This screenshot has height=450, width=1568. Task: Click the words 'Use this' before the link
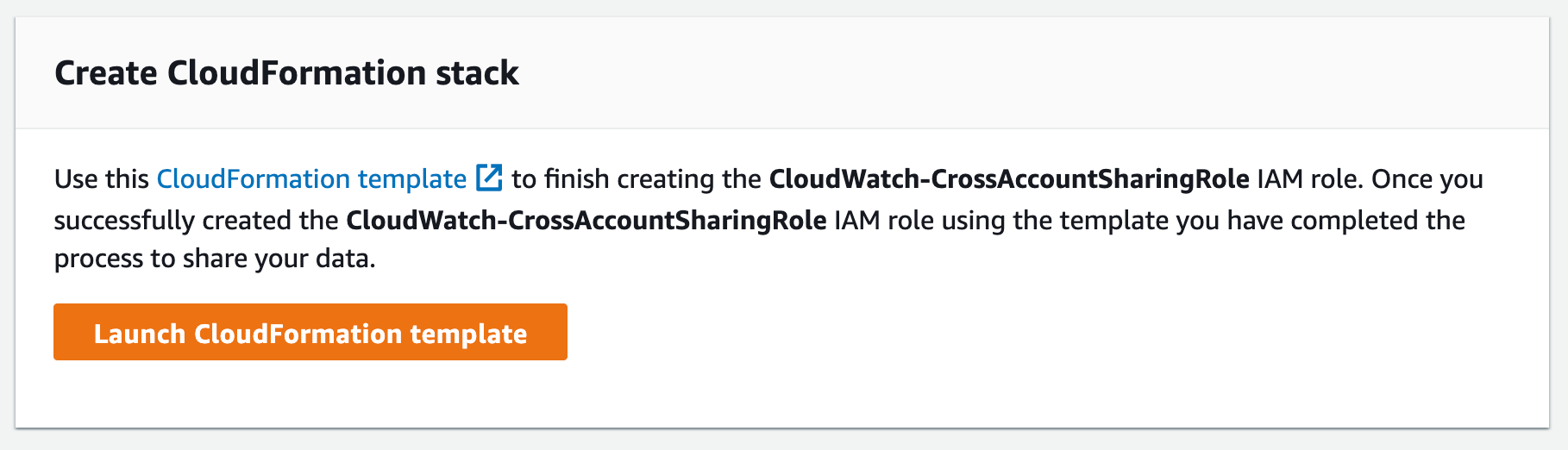pos(102,178)
